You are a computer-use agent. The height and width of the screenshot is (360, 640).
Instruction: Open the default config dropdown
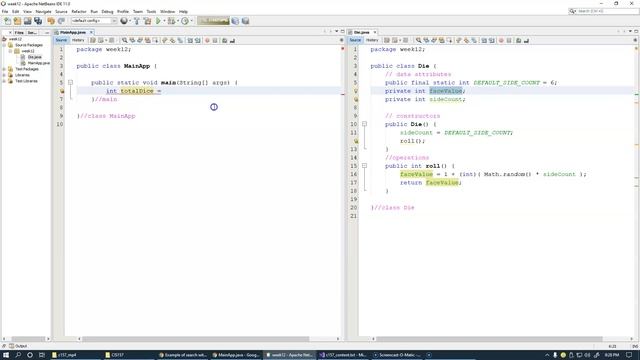[x=94, y=21]
